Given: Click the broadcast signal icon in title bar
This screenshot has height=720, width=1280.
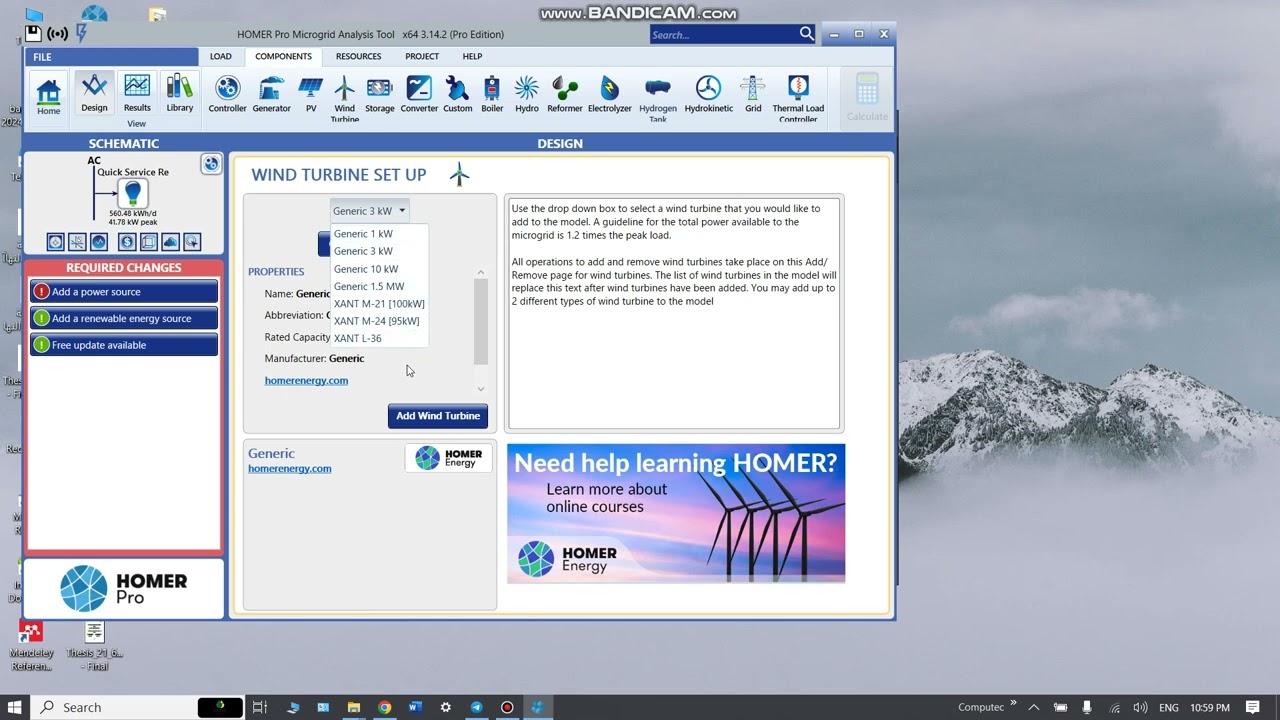Looking at the screenshot, I should click(x=58, y=34).
